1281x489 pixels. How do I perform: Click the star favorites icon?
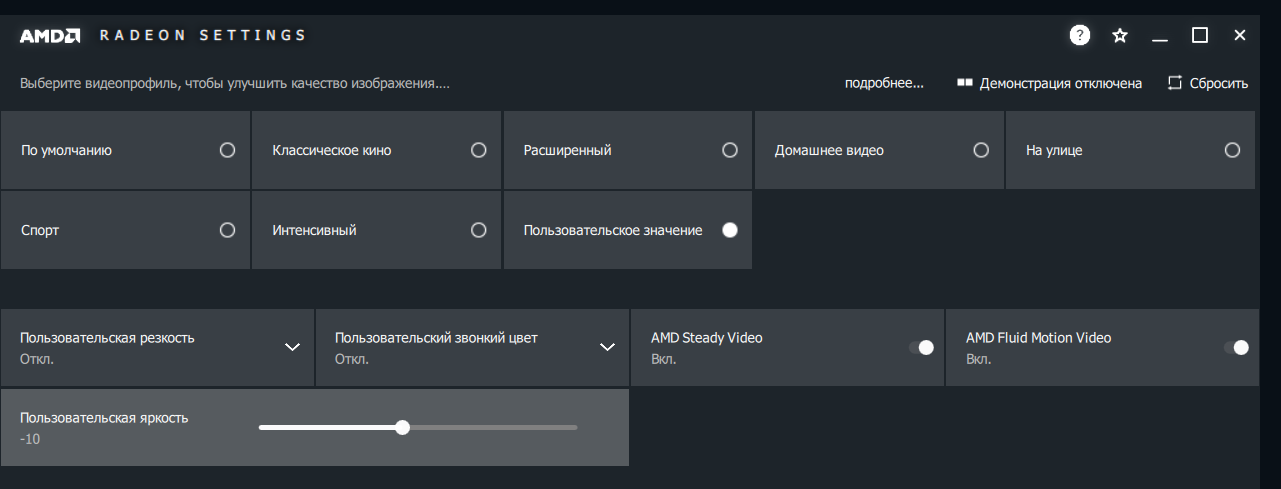click(1120, 36)
